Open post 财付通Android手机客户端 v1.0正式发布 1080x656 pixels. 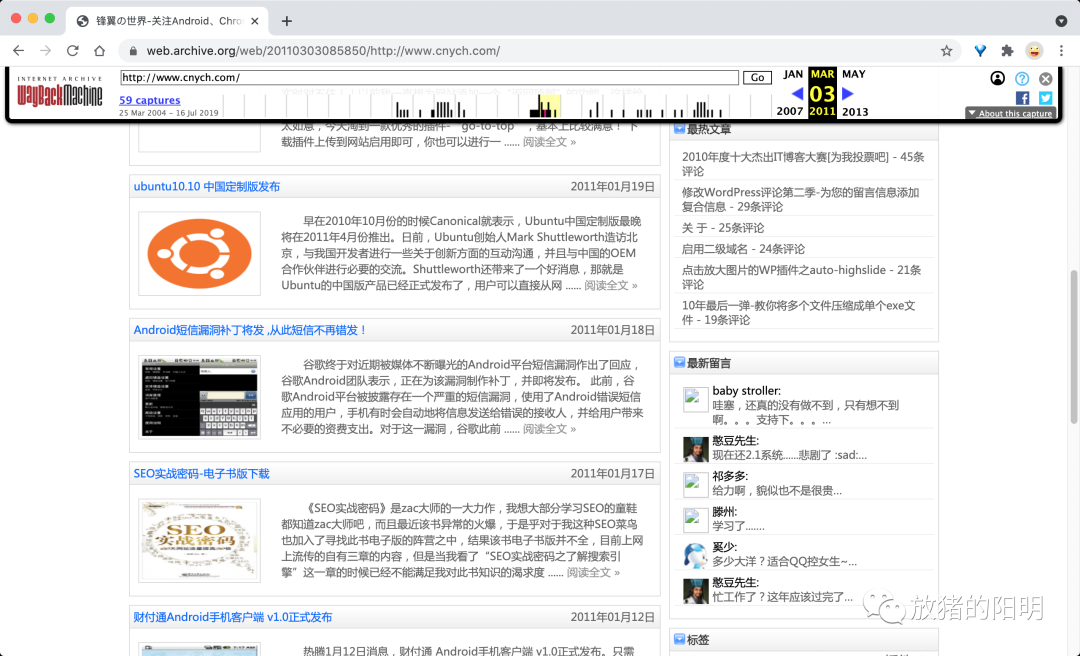(233, 617)
